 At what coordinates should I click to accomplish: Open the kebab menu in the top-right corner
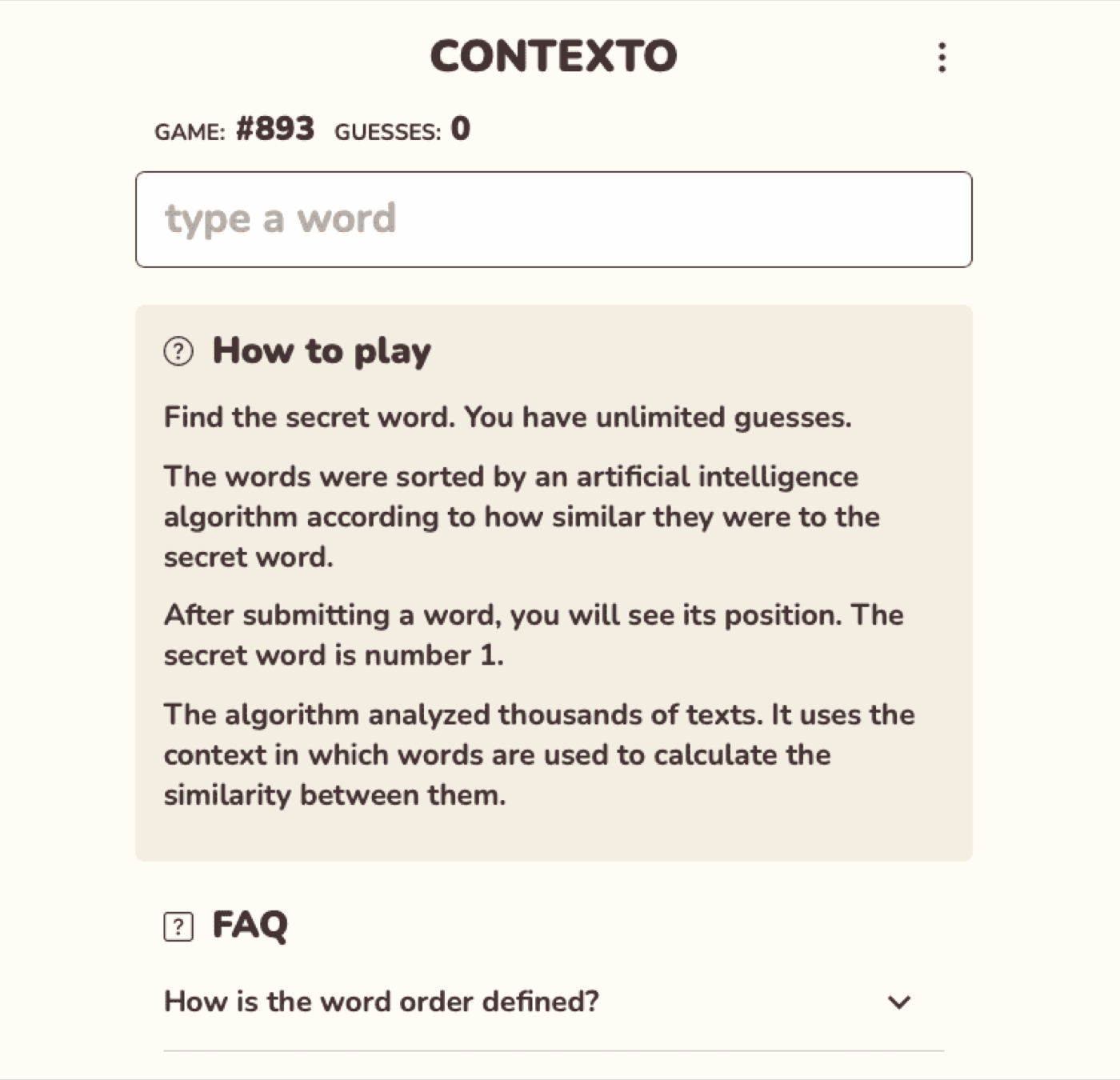[941, 56]
